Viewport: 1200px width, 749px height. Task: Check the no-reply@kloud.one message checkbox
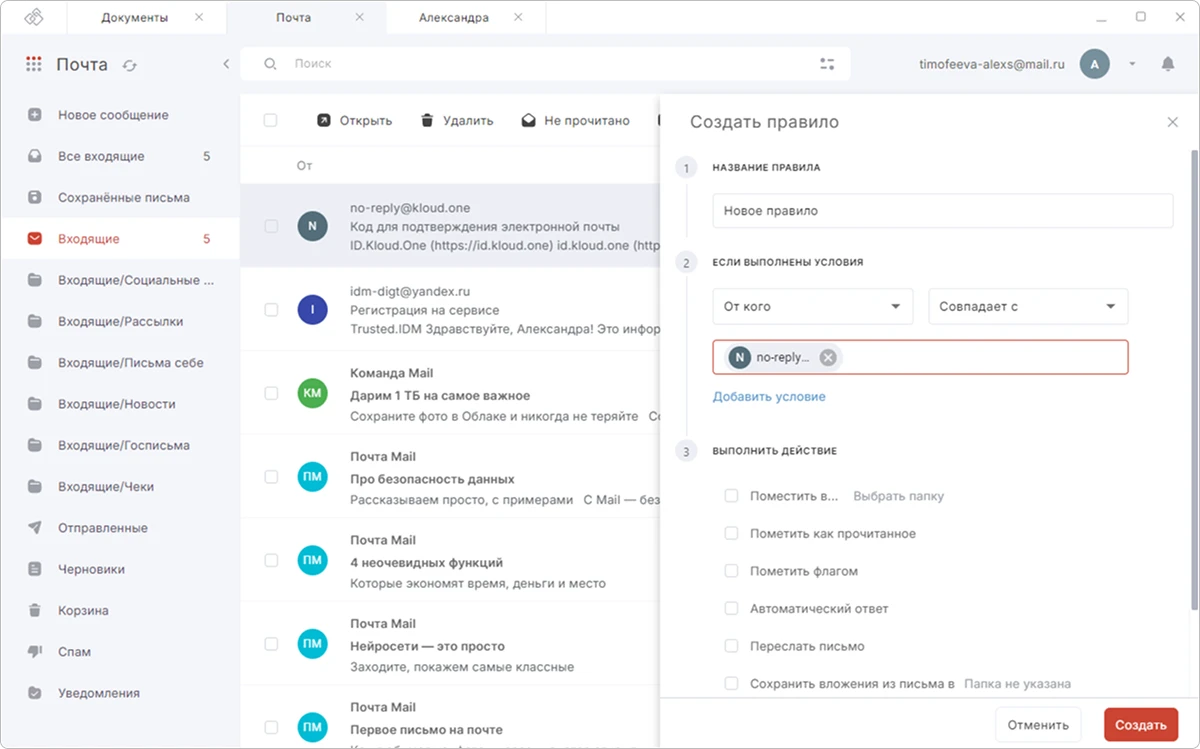click(x=271, y=227)
